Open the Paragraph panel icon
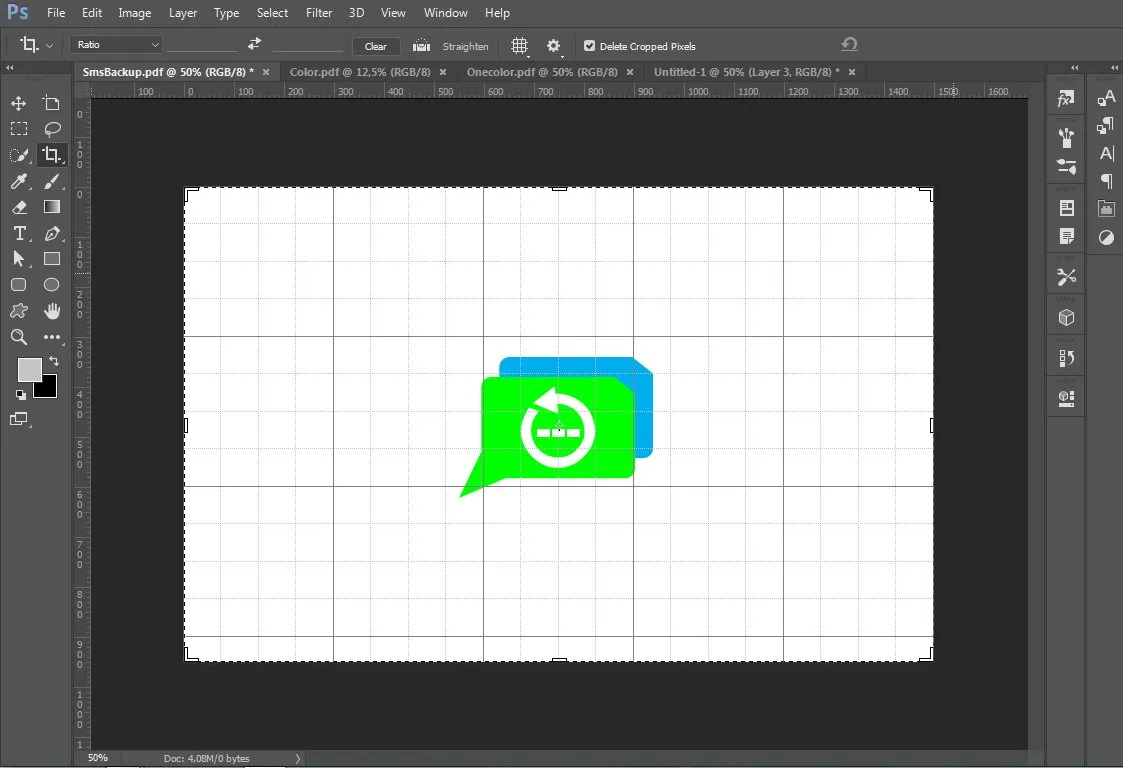The height and width of the screenshot is (768, 1123). 1107,181
